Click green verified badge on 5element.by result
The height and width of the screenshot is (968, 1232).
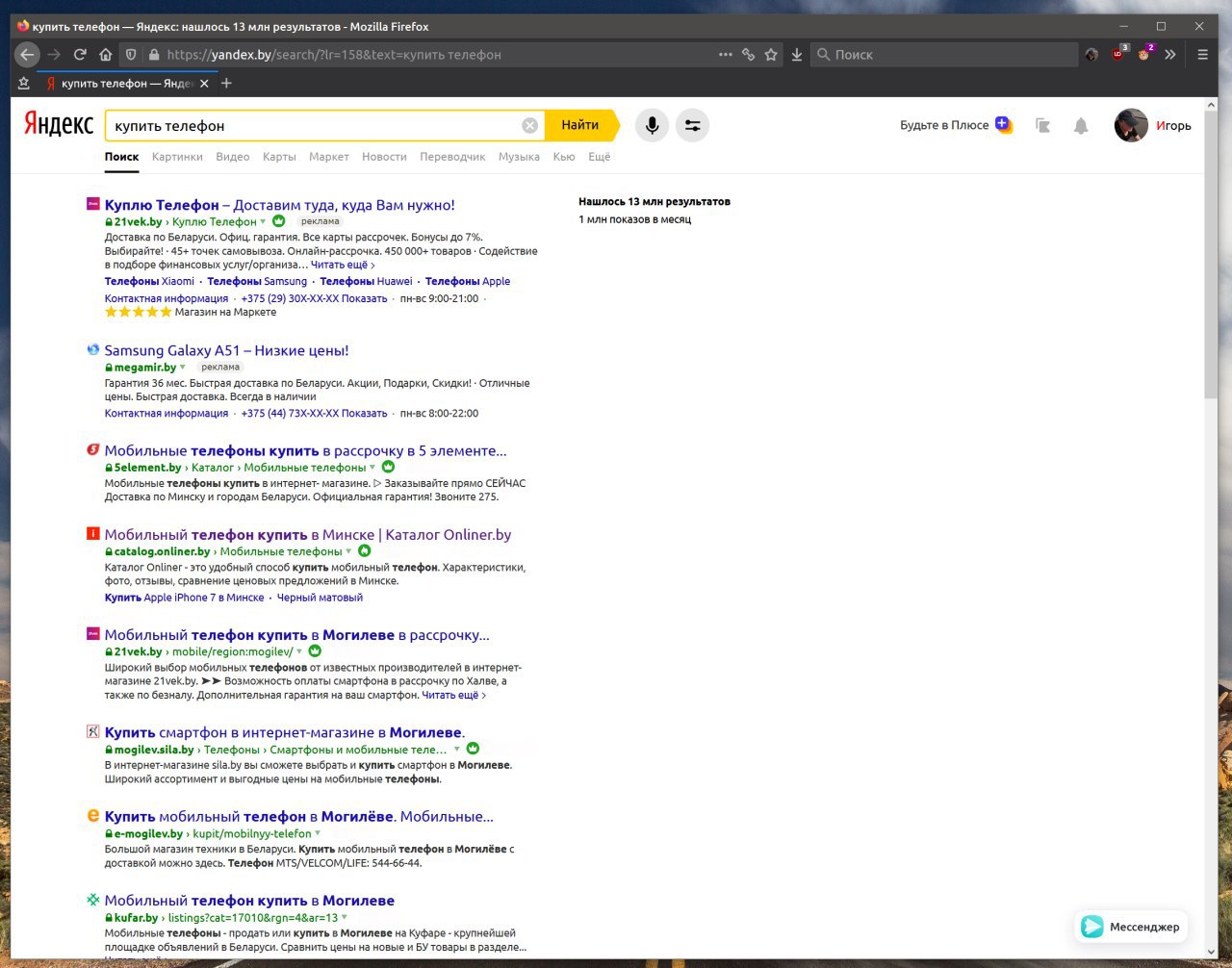389,467
